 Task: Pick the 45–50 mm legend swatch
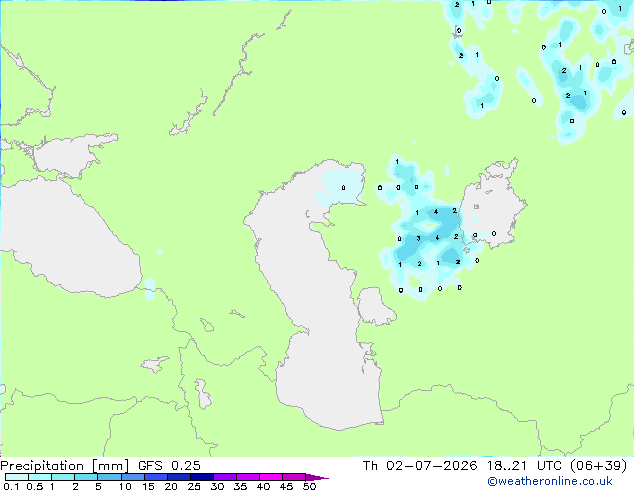(x=294, y=477)
